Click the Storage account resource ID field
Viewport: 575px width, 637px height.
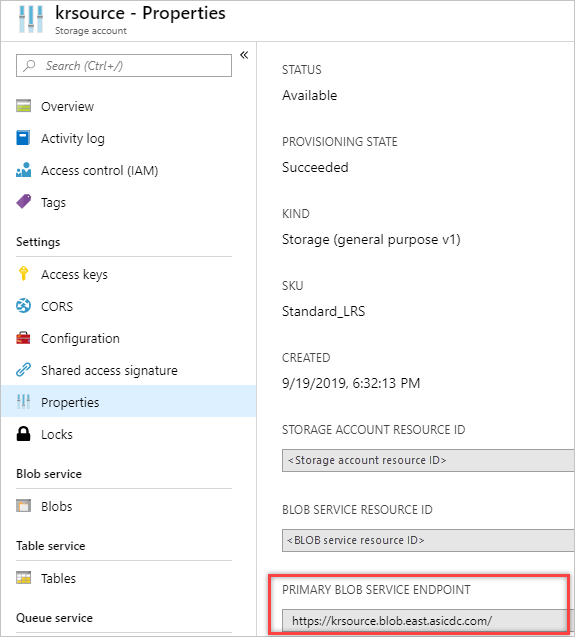(428, 460)
